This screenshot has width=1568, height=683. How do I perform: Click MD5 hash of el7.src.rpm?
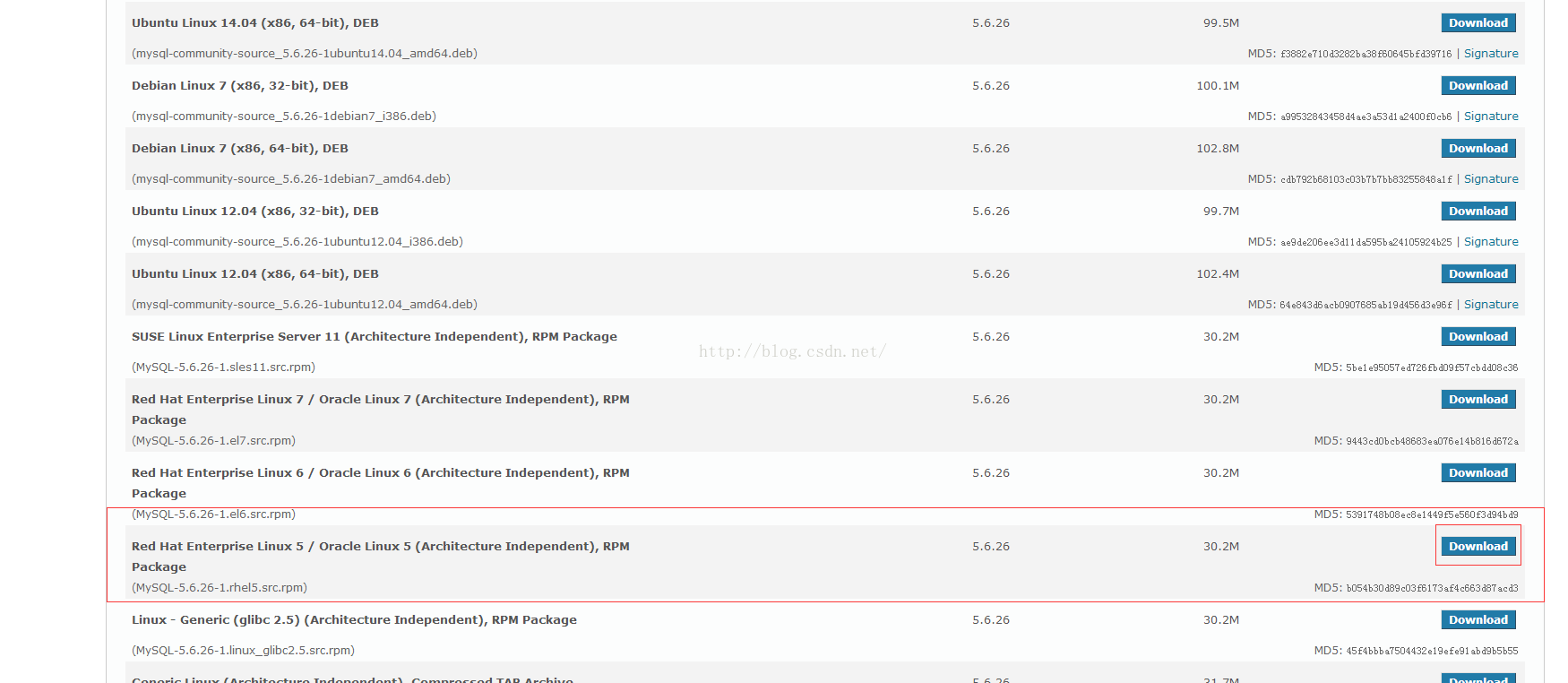point(1432,441)
